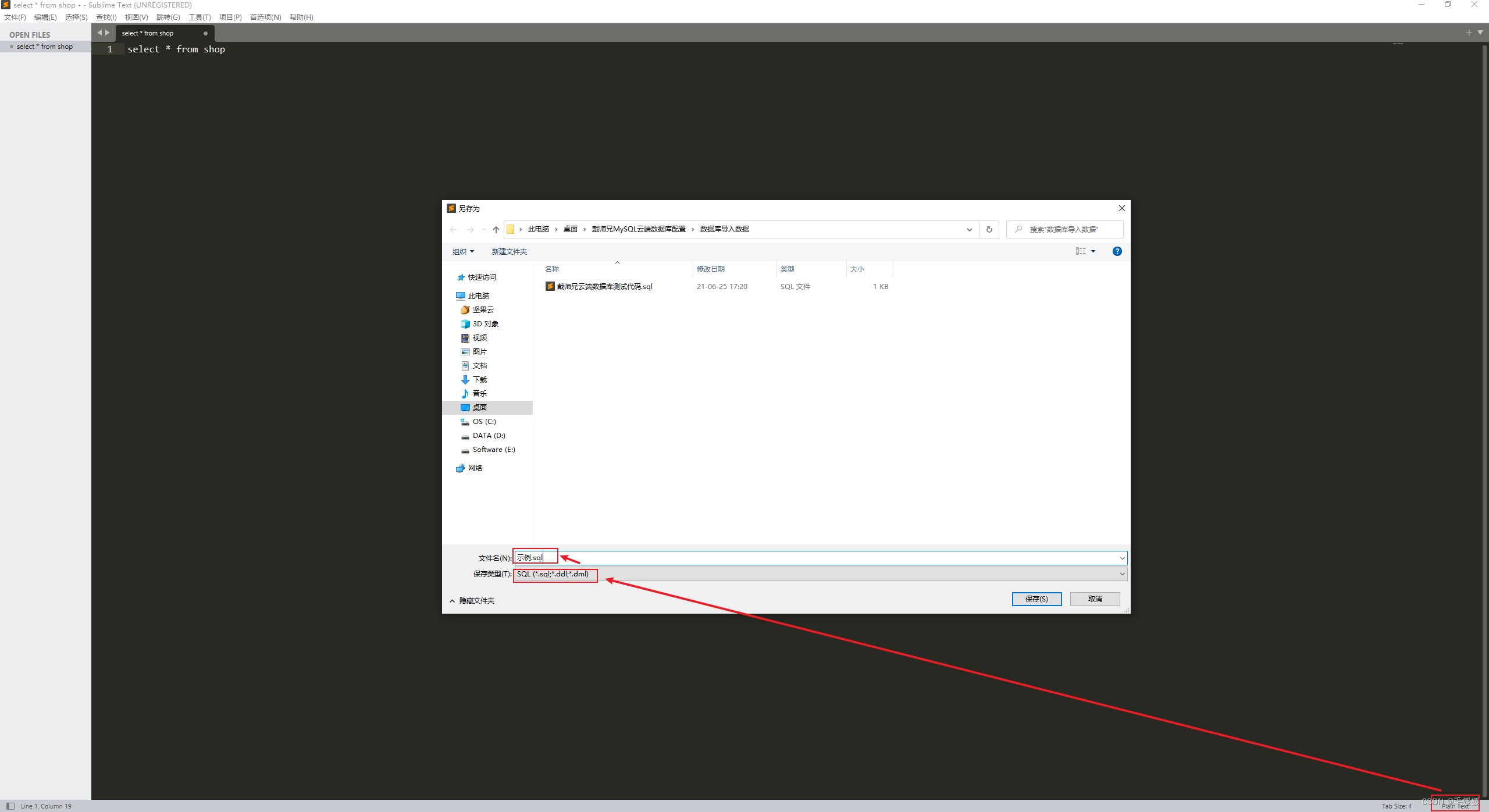Toggle the sidebar icon in status bar

pyautogui.click(x=10, y=806)
